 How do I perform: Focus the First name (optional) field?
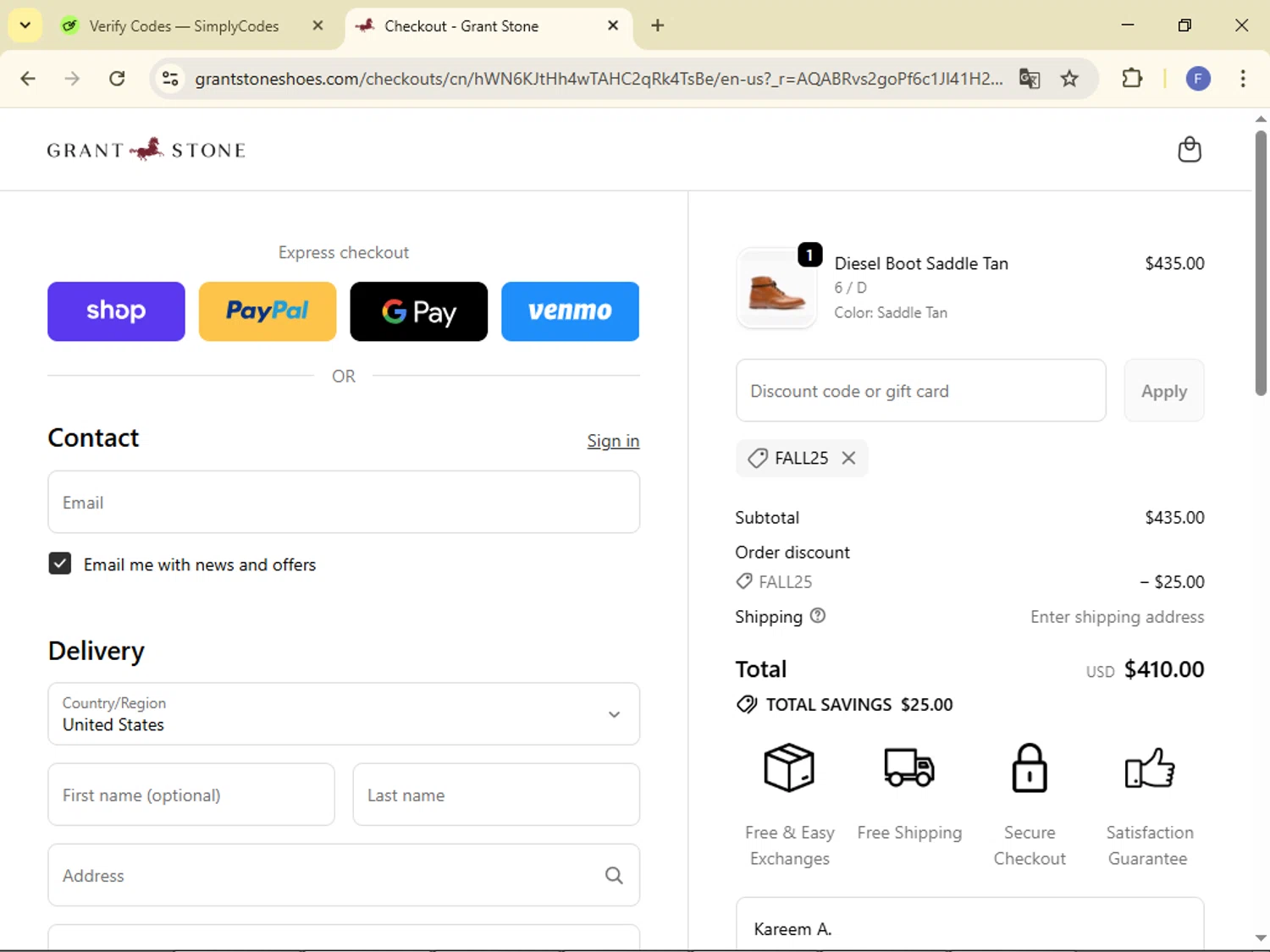(x=191, y=795)
